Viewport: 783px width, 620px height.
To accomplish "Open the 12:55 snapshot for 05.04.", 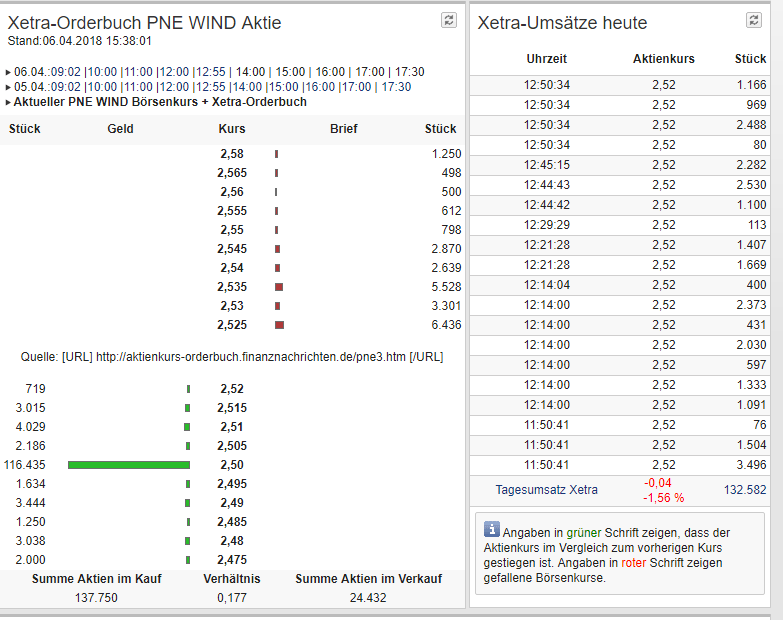I will 211,87.
